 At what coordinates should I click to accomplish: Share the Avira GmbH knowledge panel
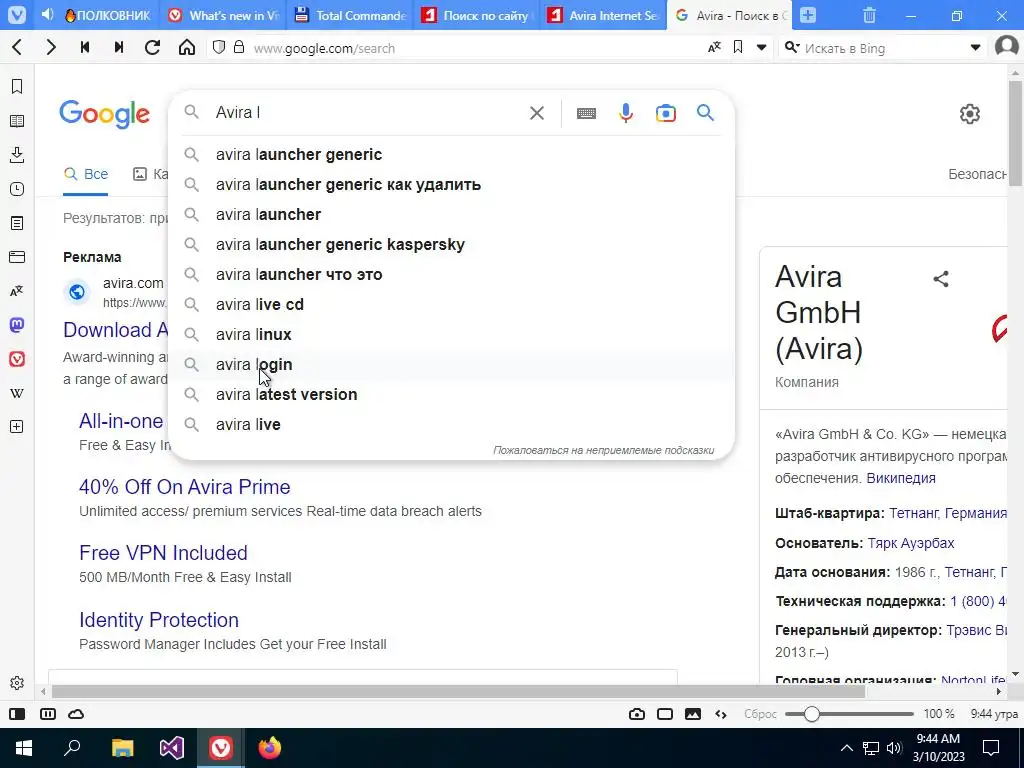click(941, 279)
